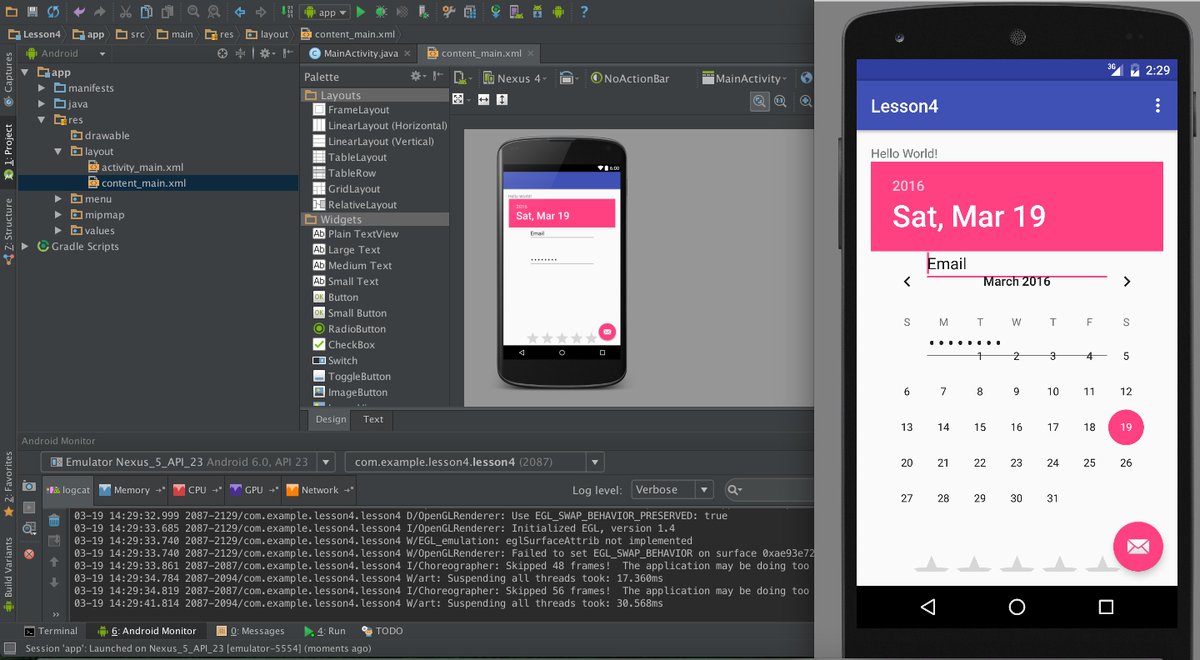Viewport: 1200px width, 660px height.
Task: Take a screenshot with camera icon
Action: 29,486
